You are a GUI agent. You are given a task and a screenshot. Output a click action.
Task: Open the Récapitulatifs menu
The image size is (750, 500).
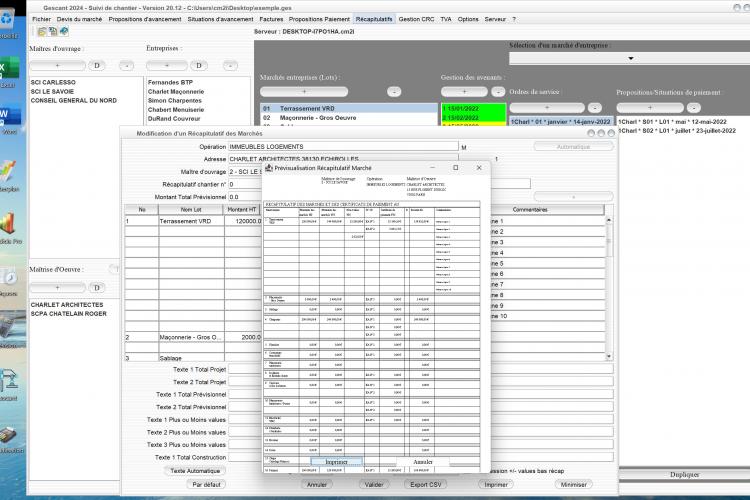click(x=374, y=19)
